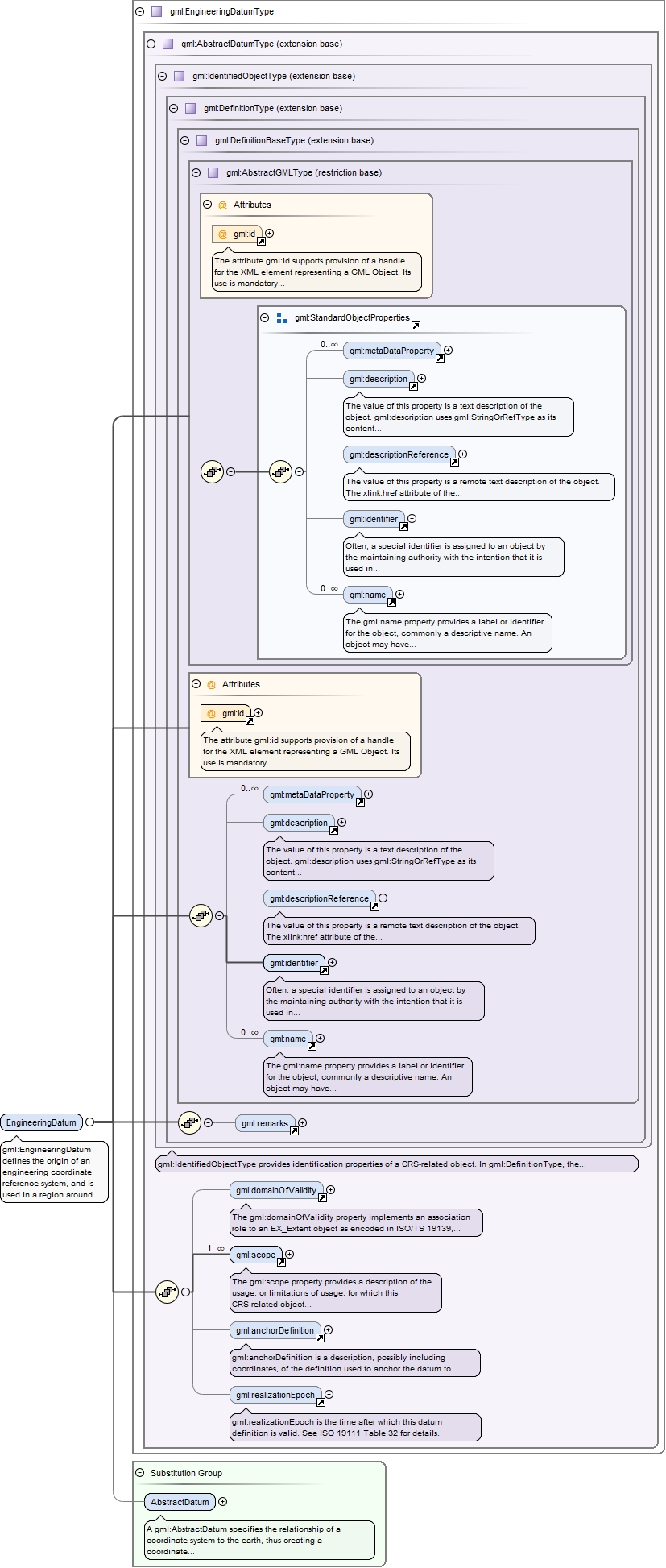Collapse sequence node beside gml:scope group
This screenshot has height=1568, width=666.
185,1292
